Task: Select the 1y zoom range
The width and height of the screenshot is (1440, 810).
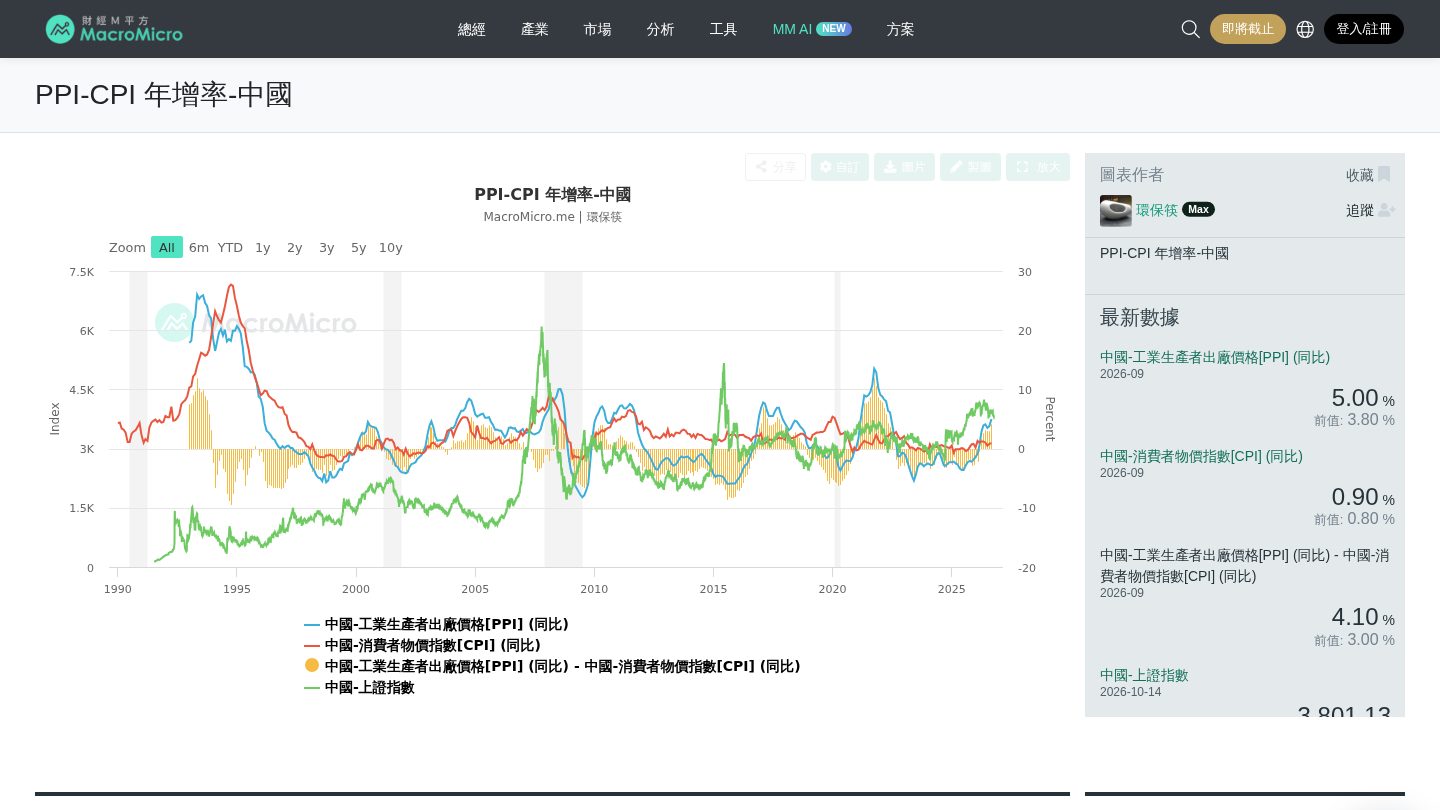Action: pyautogui.click(x=263, y=247)
